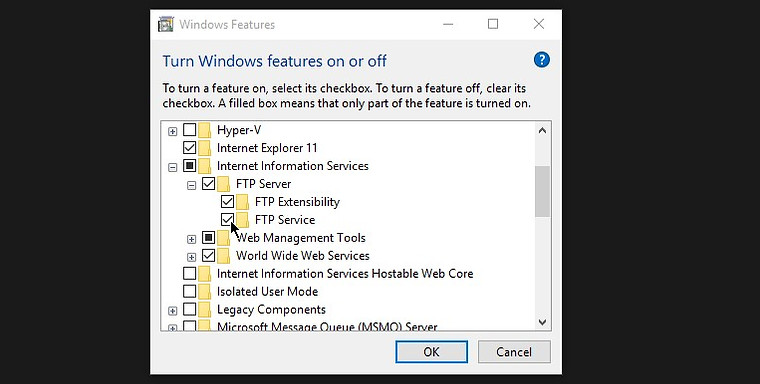Click the Windows Features title bar icon
The image size is (760, 384).
(x=166, y=24)
